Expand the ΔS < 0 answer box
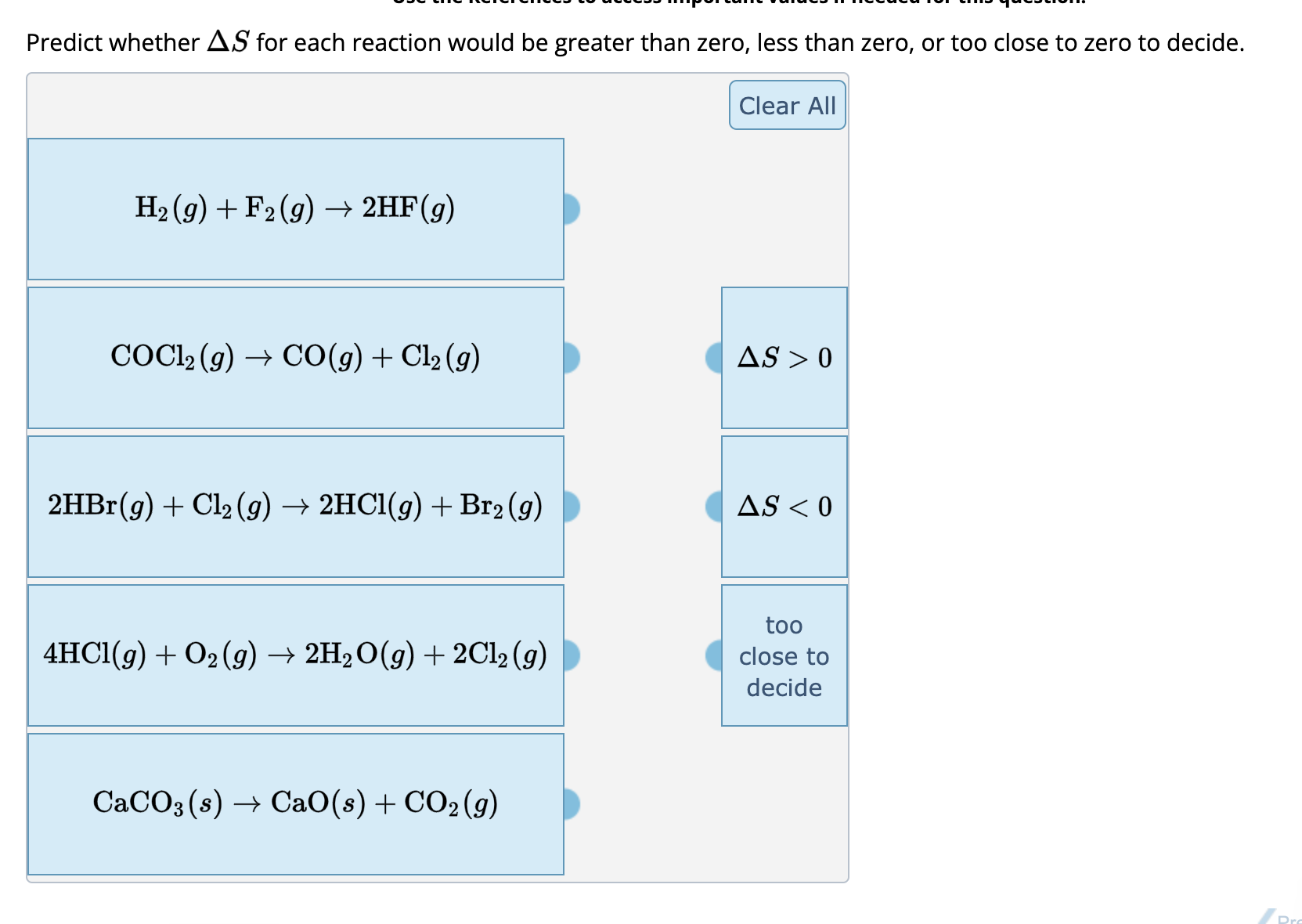The image size is (1302, 924). (x=784, y=507)
